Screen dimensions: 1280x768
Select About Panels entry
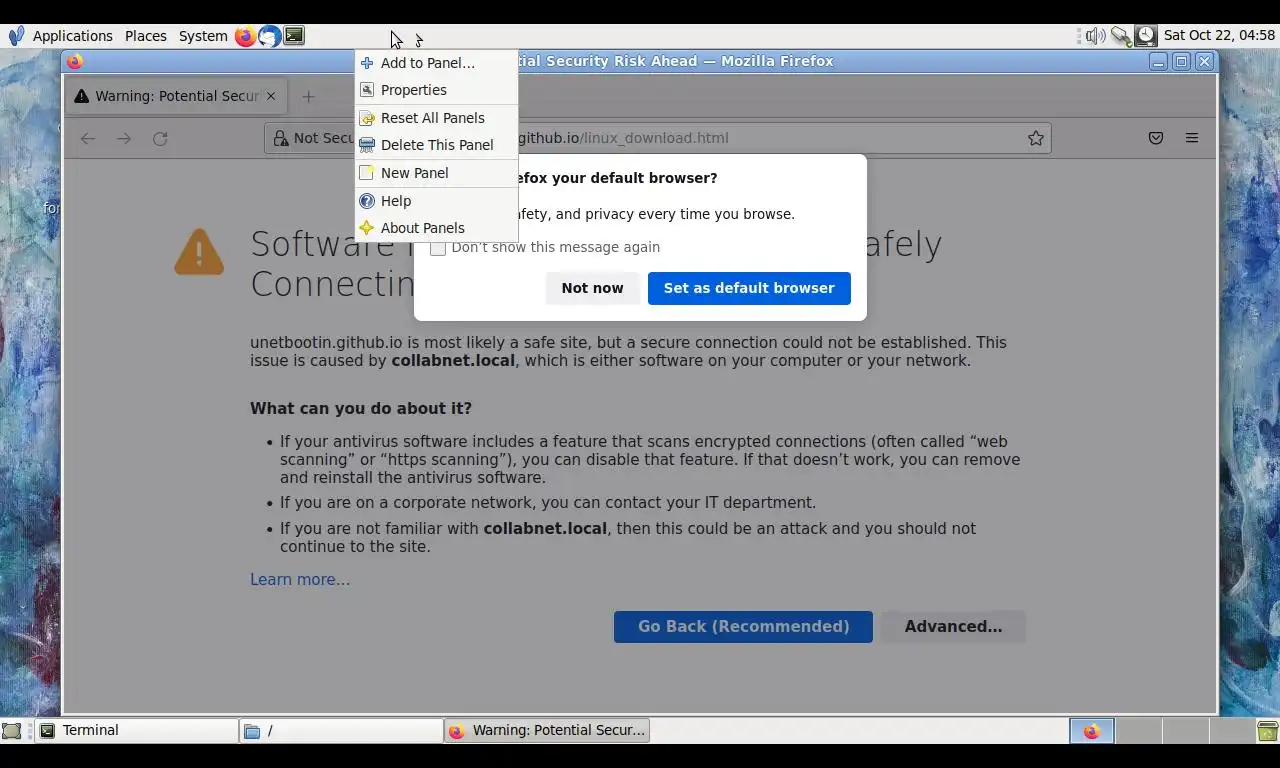click(x=437, y=228)
